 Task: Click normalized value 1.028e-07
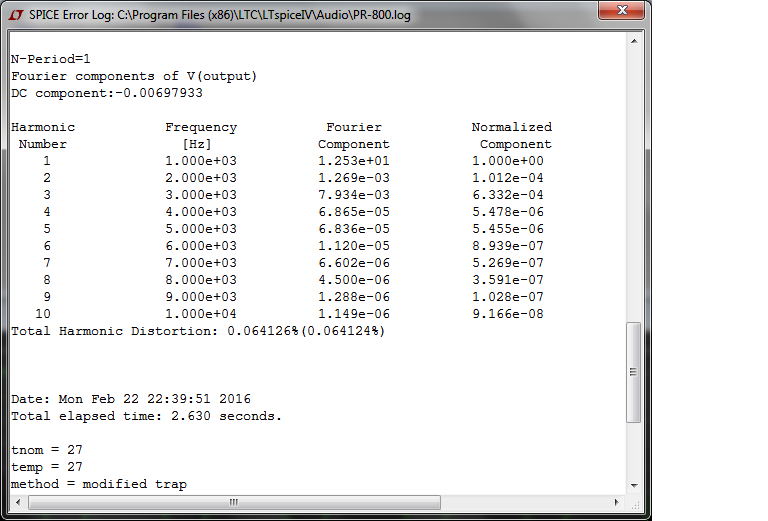click(507, 297)
